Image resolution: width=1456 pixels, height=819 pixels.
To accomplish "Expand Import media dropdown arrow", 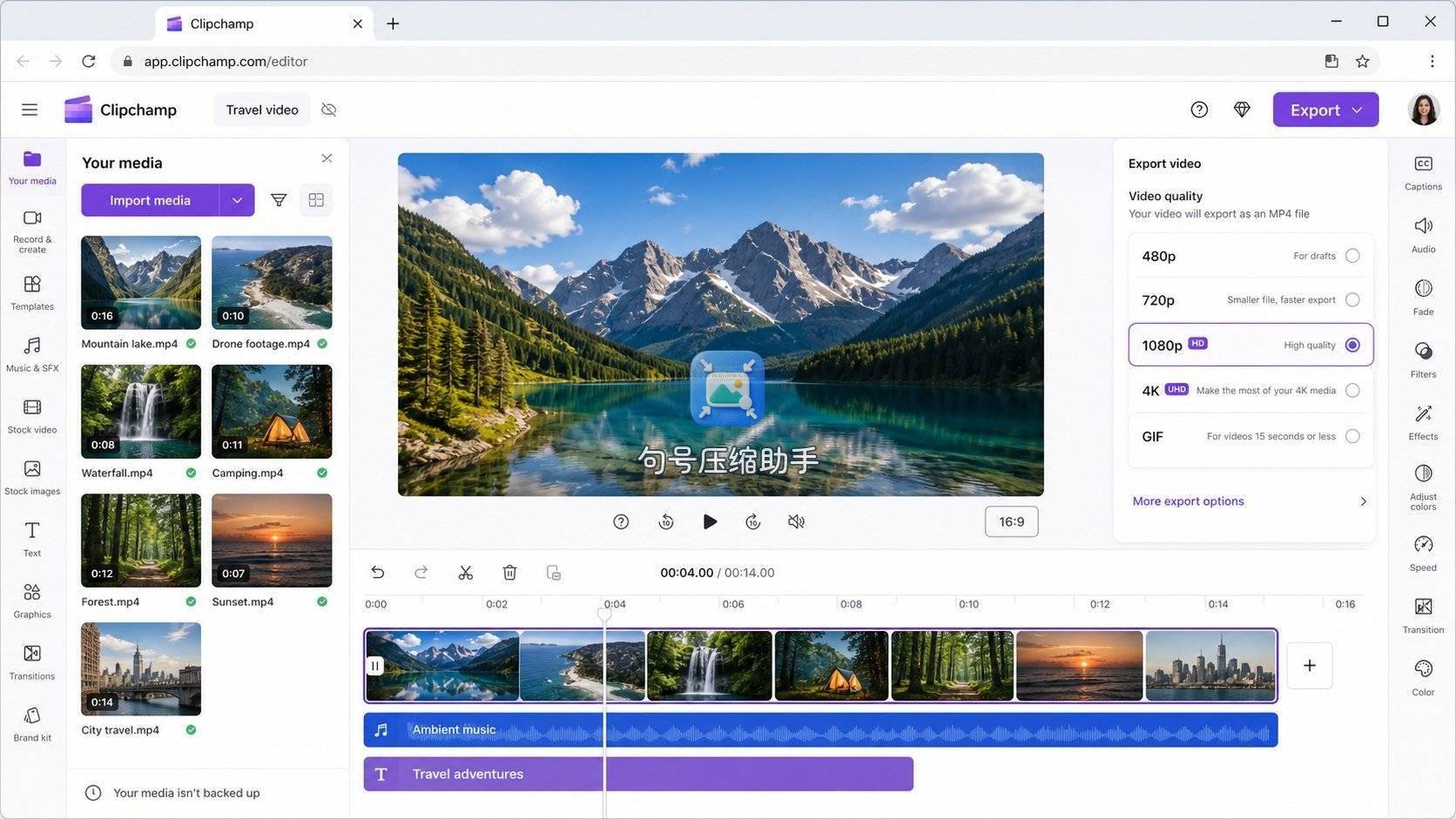I will click(237, 200).
